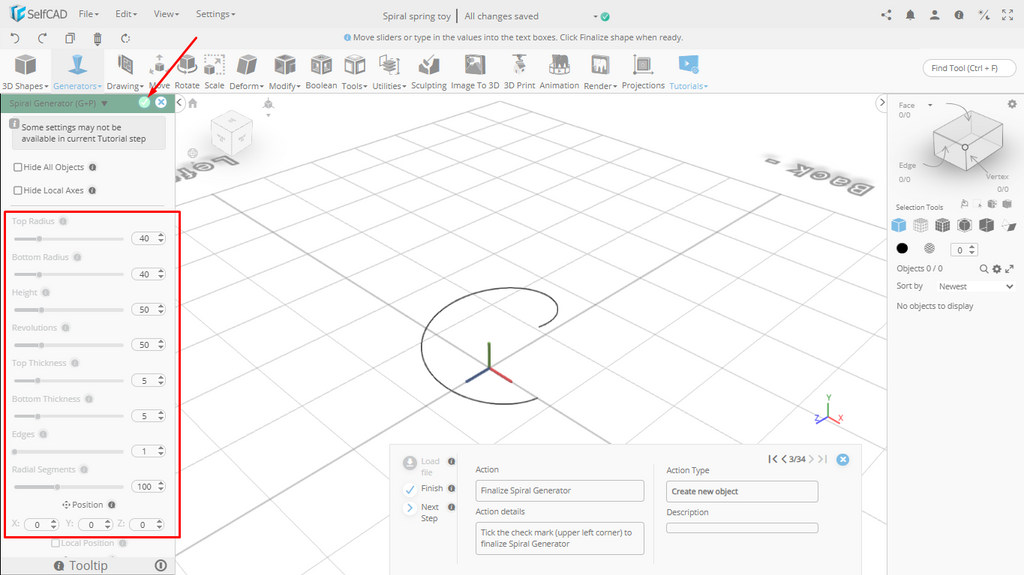This screenshot has width=1024, height=575.
Task: Open Image To 3D tool
Action: [475, 72]
